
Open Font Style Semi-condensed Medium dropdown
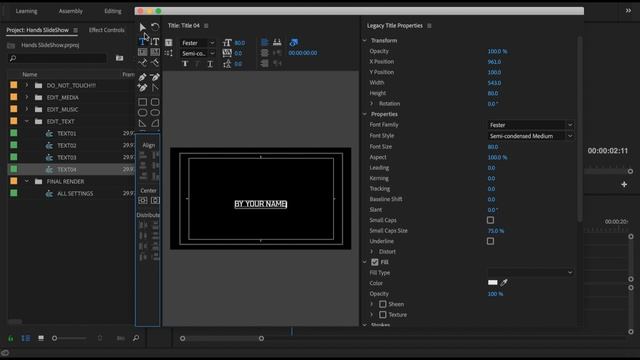pos(531,136)
